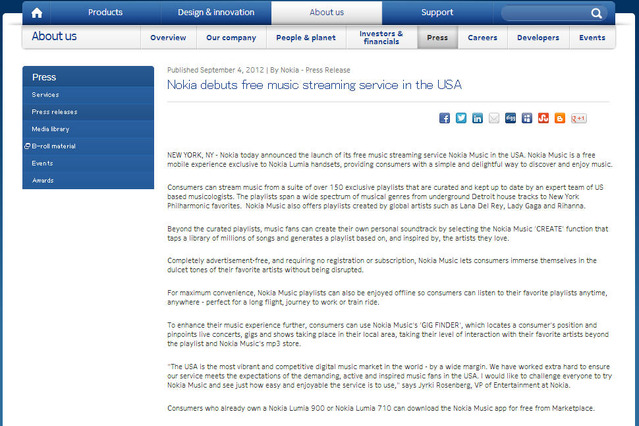Click the paragraph starting 'Beyond the curated playlists'
The width and height of the screenshot is (639, 426).
point(388,234)
